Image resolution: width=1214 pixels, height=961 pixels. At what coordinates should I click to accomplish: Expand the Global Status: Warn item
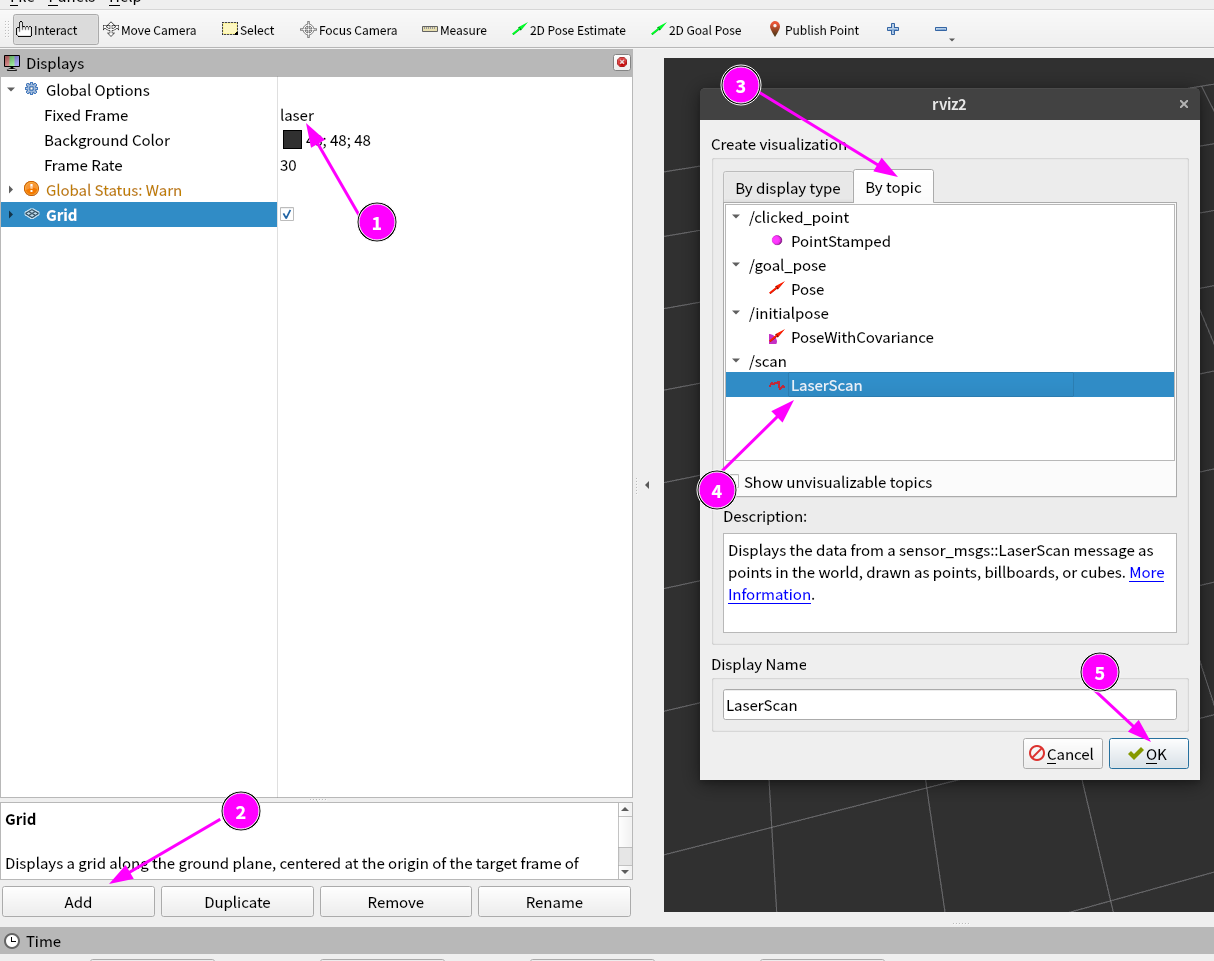tap(11, 190)
